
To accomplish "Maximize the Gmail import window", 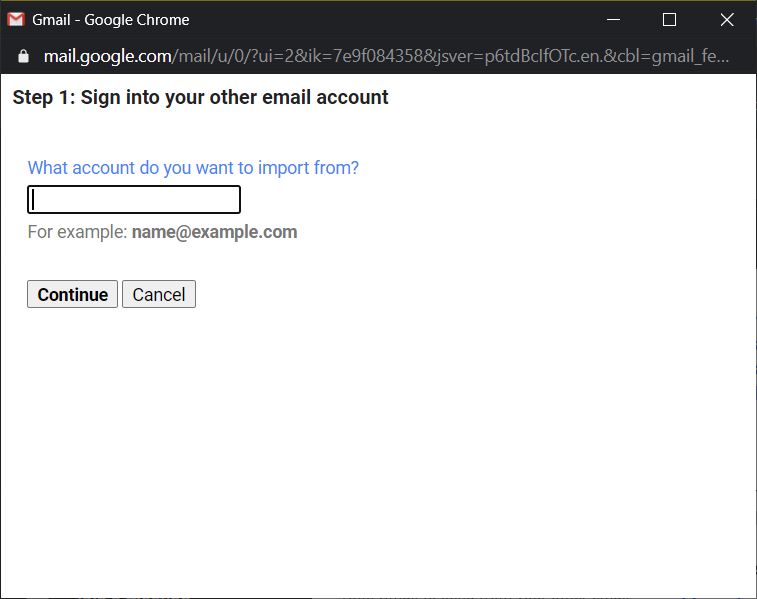I will [x=669, y=20].
